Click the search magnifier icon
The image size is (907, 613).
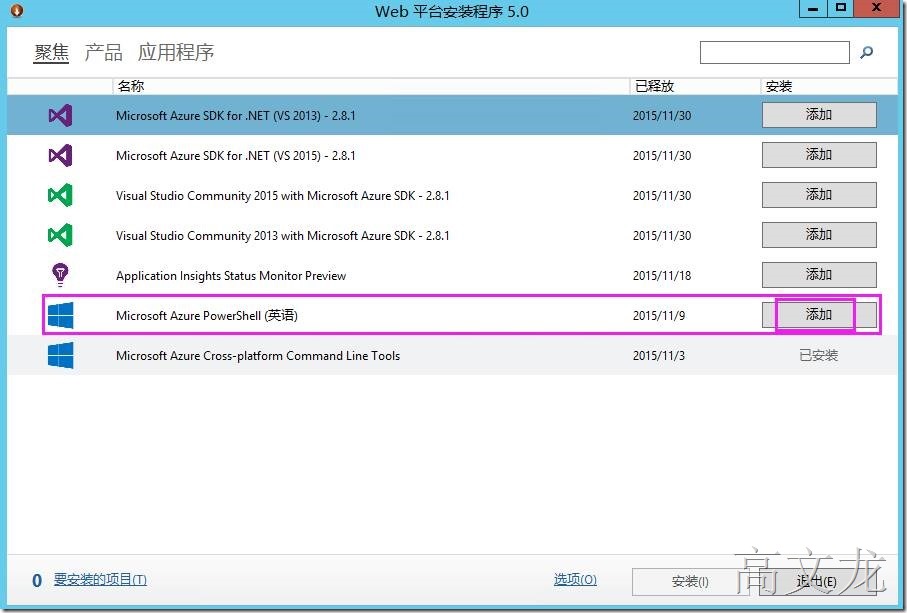pos(866,52)
